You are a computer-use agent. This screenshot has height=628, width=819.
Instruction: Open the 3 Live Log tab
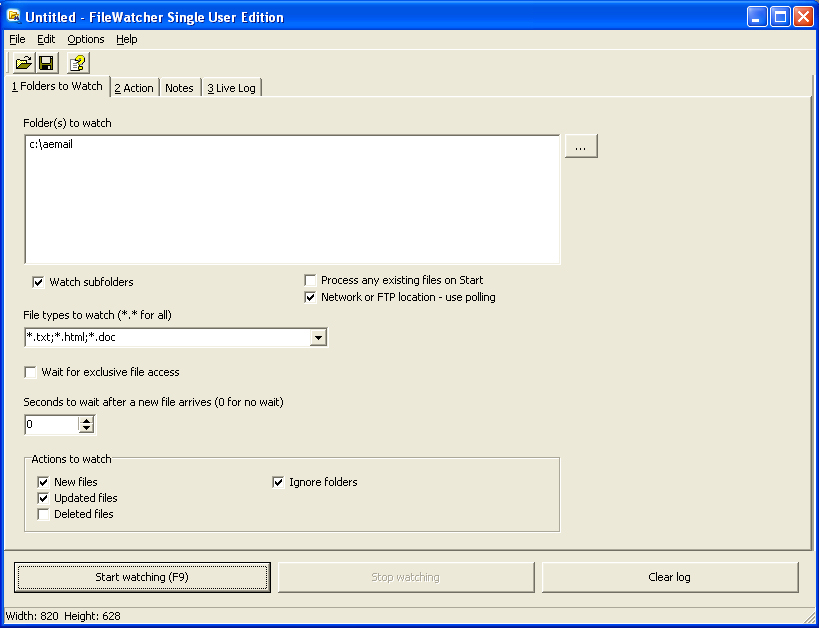(x=230, y=87)
